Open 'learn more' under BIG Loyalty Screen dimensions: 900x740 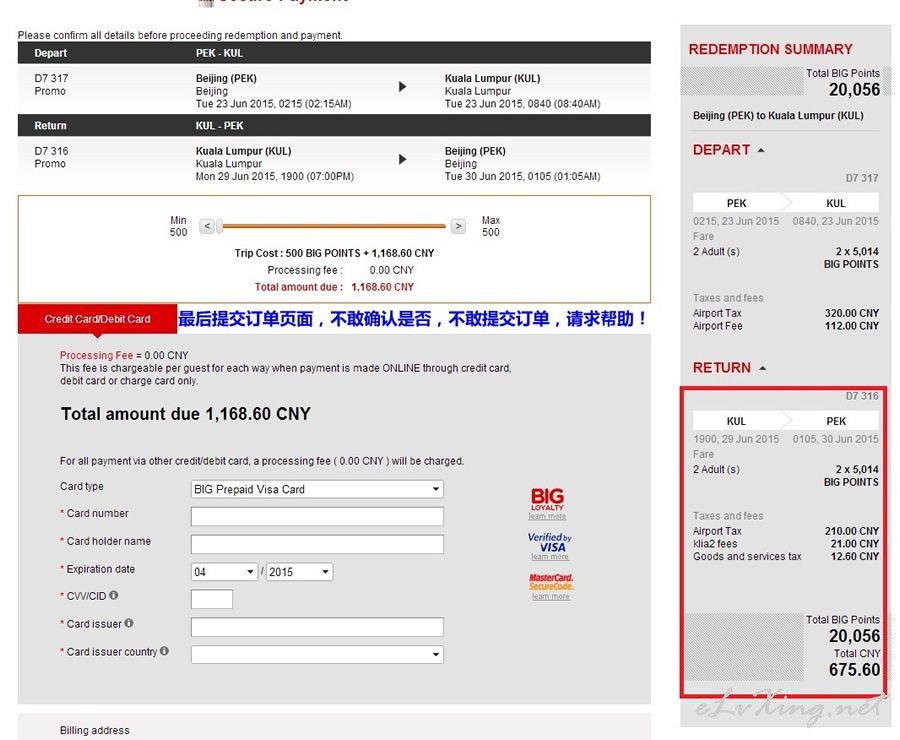[547, 516]
